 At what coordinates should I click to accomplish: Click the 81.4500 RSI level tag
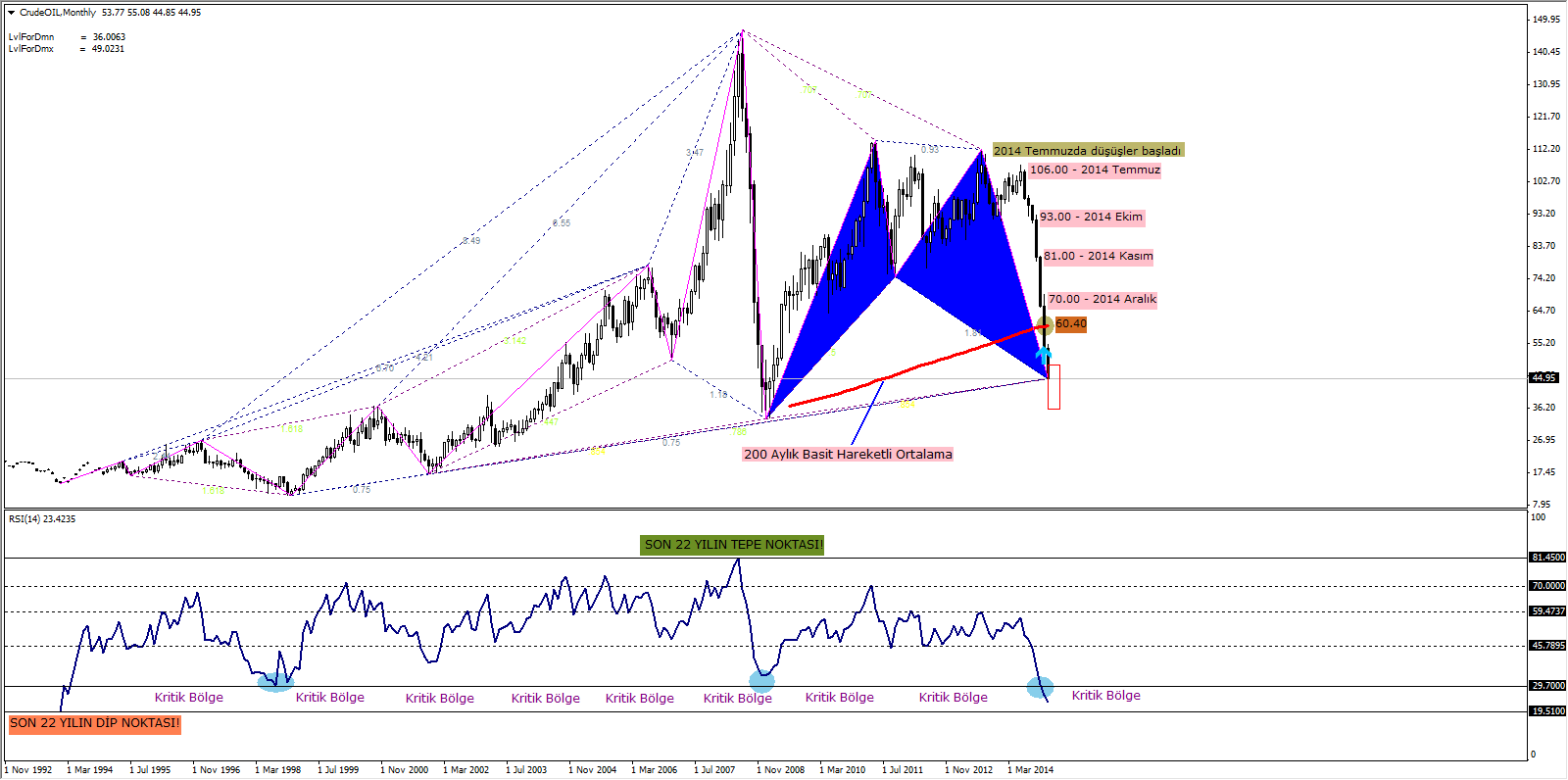1547,558
